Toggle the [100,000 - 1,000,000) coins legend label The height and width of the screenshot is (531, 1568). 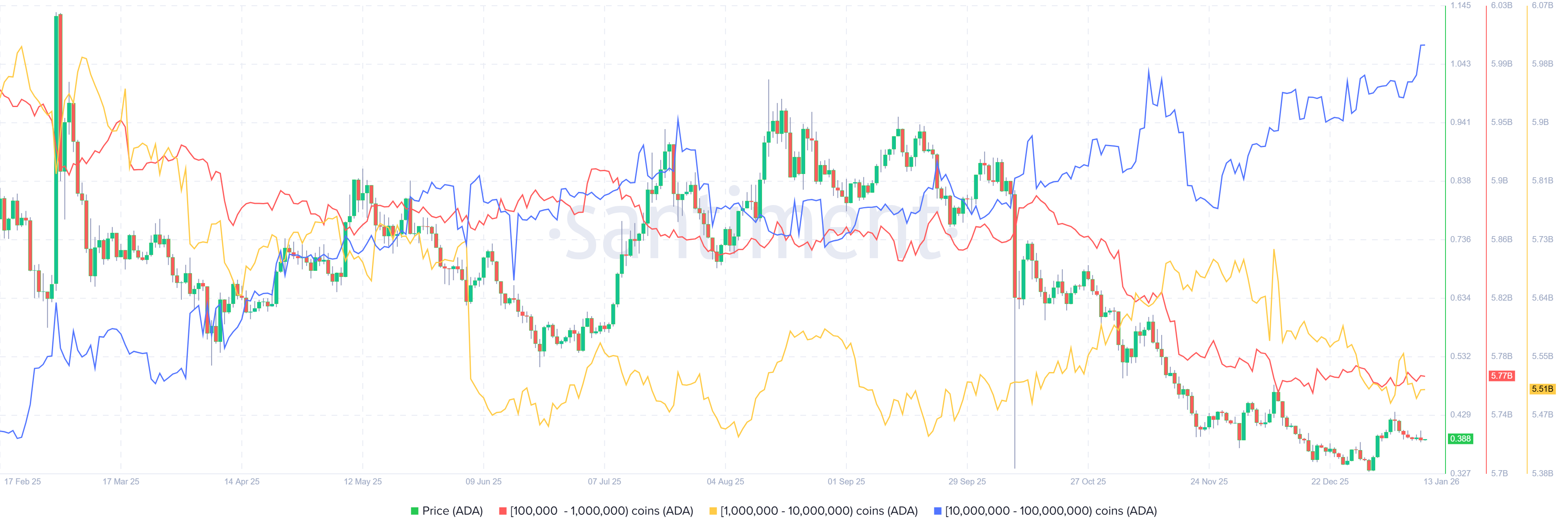click(601, 511)
